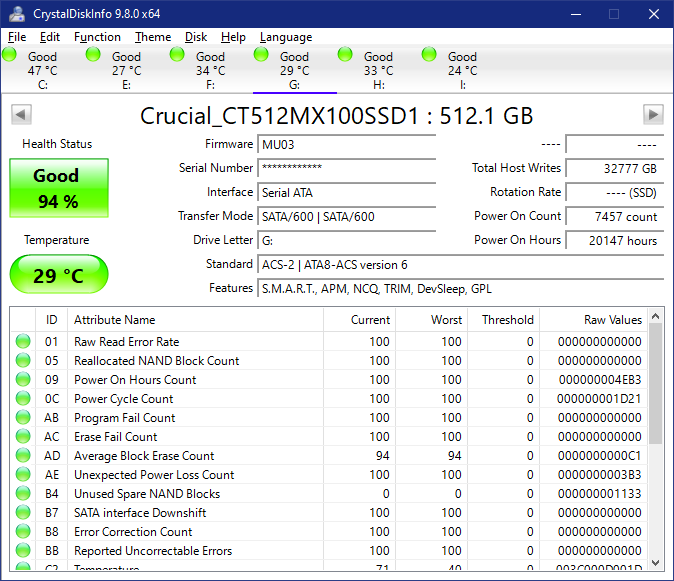This screenshot has width=674, height=581.
Task: Click status dot for Power Cycle Count
Action: click(23, 398)
